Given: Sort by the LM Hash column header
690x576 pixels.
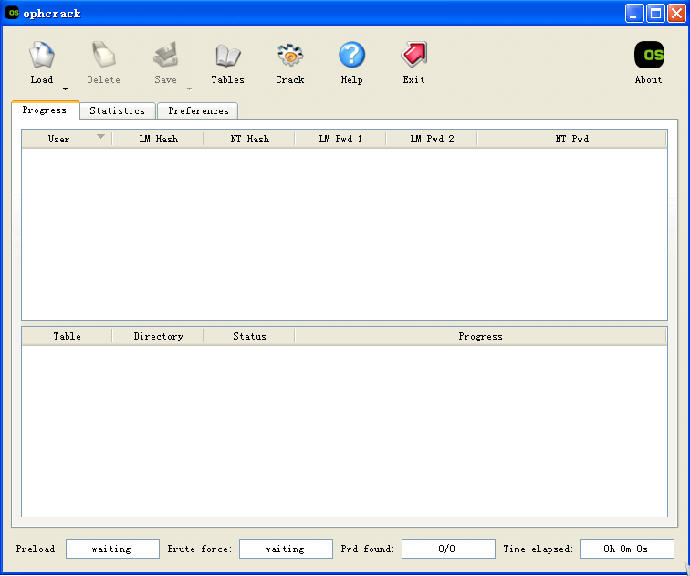Looking at the screenshot, I should point(158,139).
